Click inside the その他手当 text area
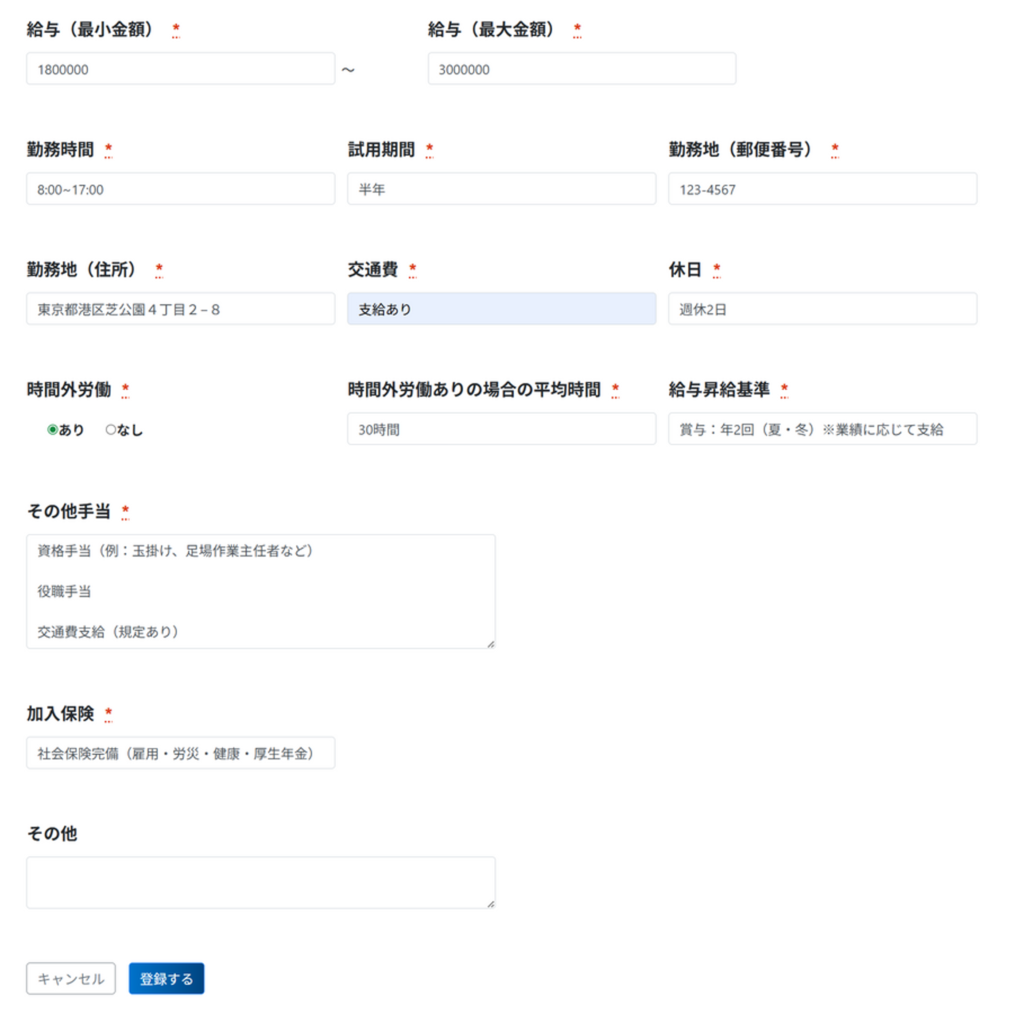This screenshot has width=1024, height=1014. click(260, 591)
